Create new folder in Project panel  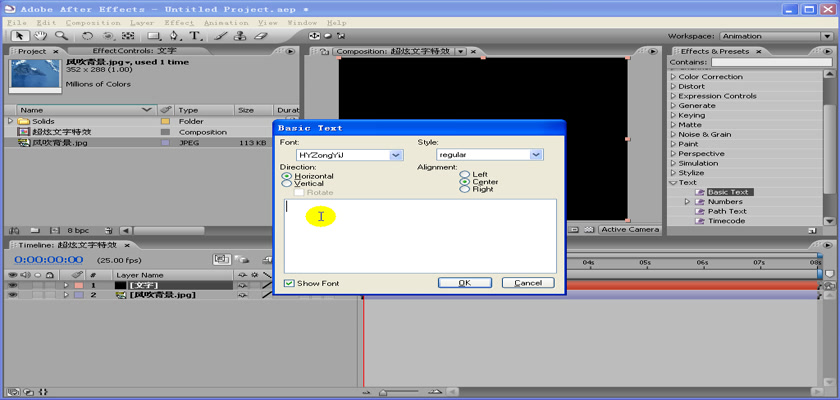tap(35, 230)
